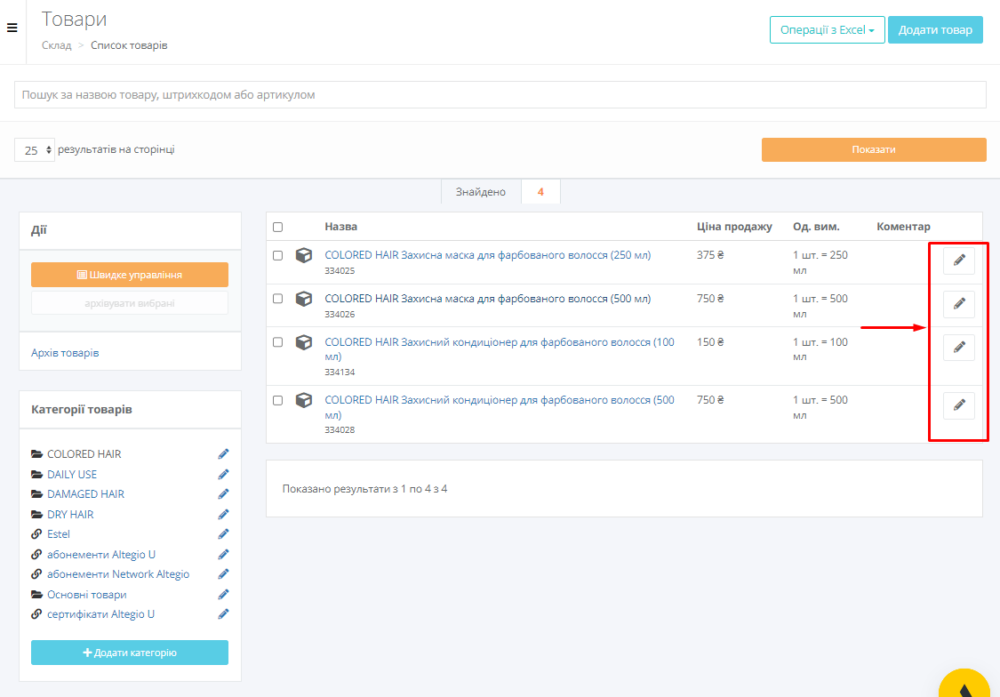
Task: Open the Estel category
Action: (59, 534)
